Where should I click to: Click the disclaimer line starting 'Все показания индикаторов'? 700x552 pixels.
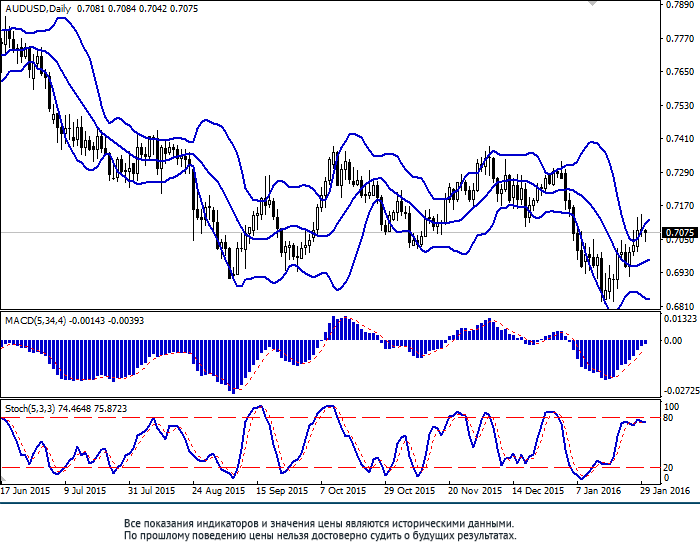coord(319,523)
